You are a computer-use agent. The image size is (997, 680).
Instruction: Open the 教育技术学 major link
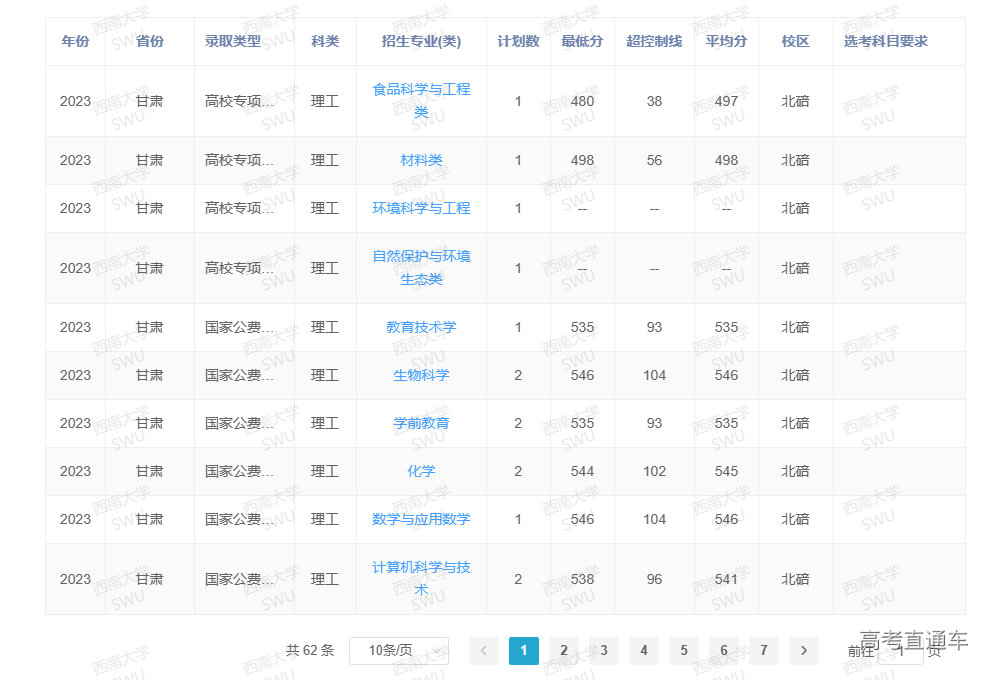(x=421, y=327)
